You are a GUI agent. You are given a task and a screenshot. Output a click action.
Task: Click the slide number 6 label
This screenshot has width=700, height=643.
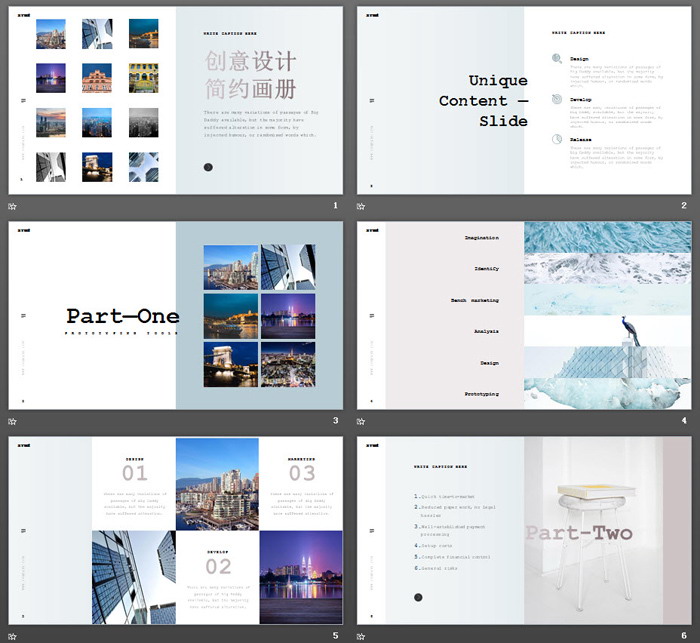point(684,635)
